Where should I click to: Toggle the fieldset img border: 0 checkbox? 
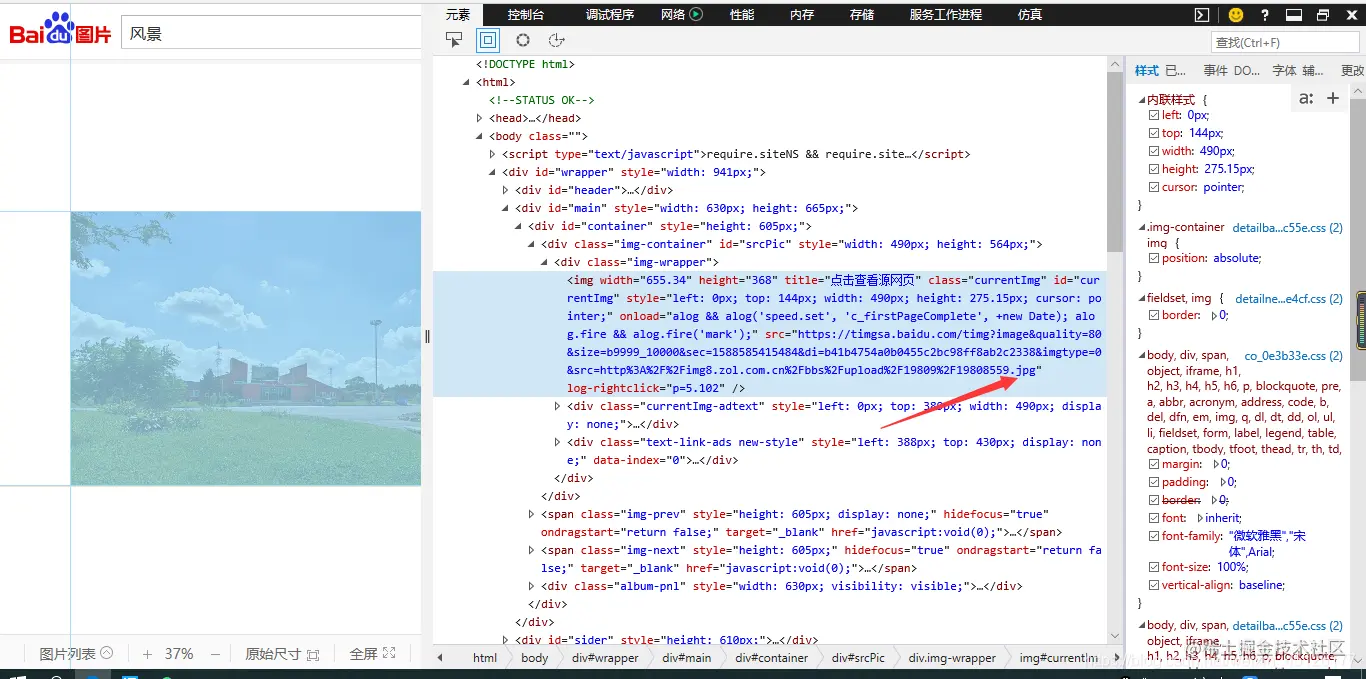1154,315
